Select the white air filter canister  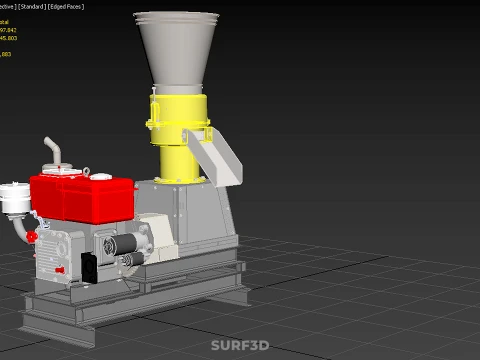[x=15, y=199]
